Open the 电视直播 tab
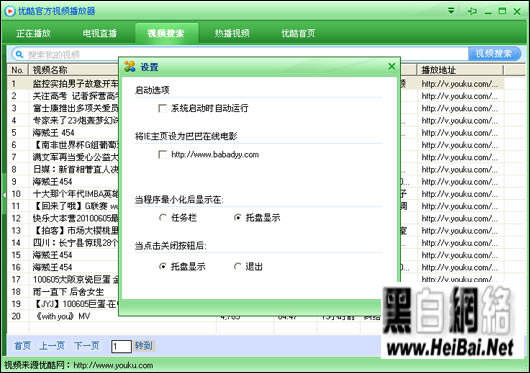530x373 pixels. pos(100,33)
